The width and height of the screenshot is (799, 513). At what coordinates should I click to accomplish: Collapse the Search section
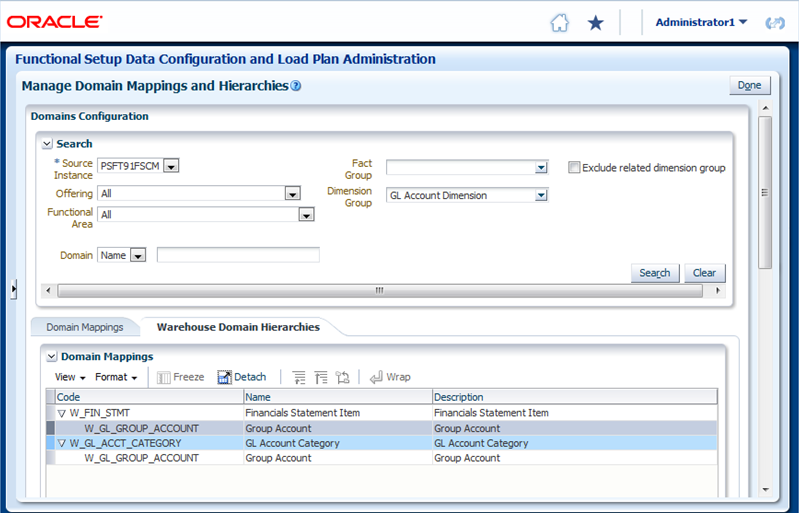click(47, 144)
